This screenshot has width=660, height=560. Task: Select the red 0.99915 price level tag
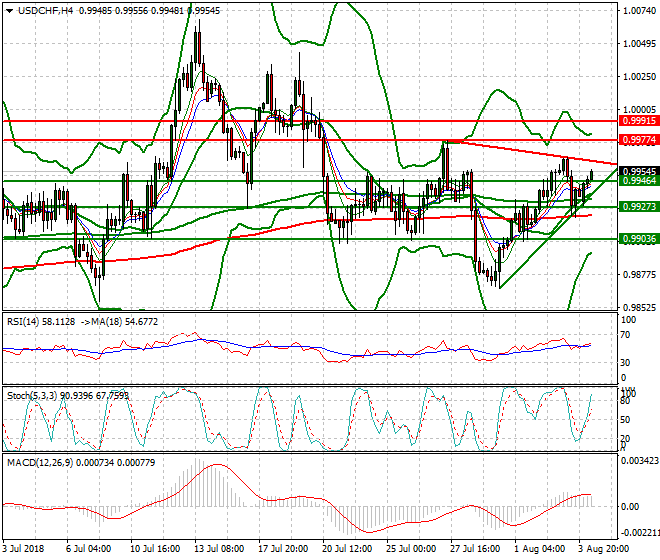pyautogui.click(x=639, y=120)
